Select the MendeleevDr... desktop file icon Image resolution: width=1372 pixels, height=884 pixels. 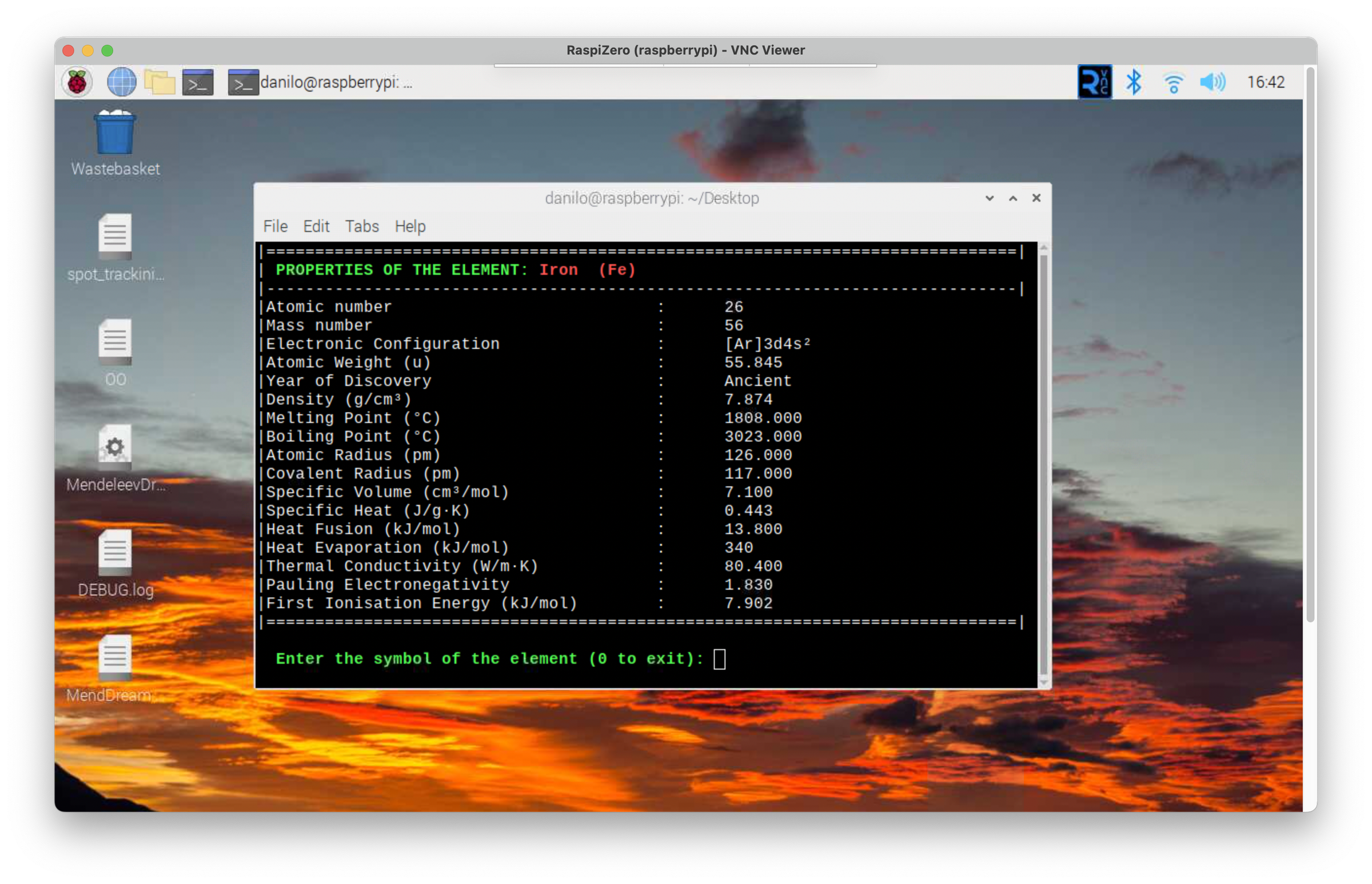[x=115, y=448]
